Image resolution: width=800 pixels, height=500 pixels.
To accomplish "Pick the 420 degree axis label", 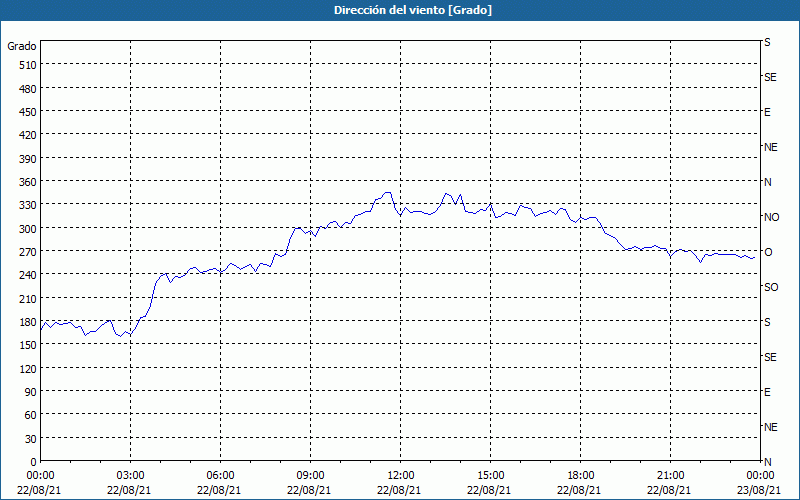I will pos(28,135).
